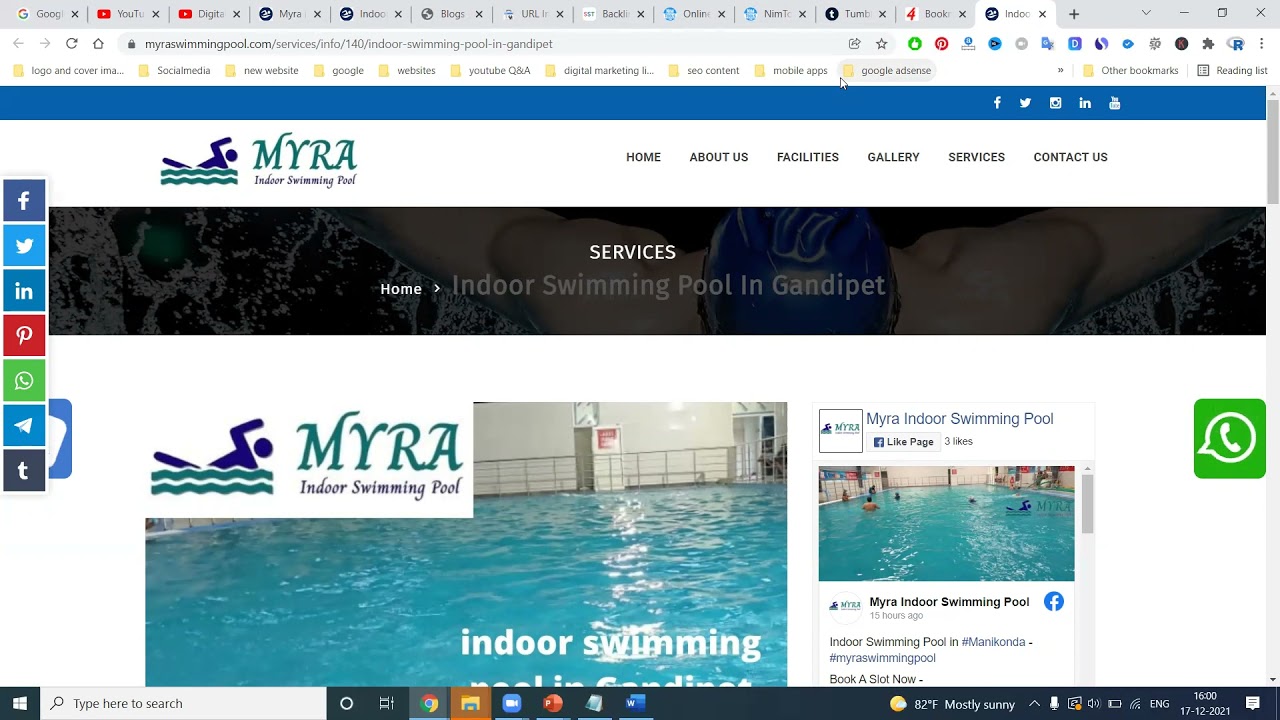This screenshot has height=720, width=1280.
Task: Open Instagram icon in the top header bar
Action: click(x=1055, y=103)
